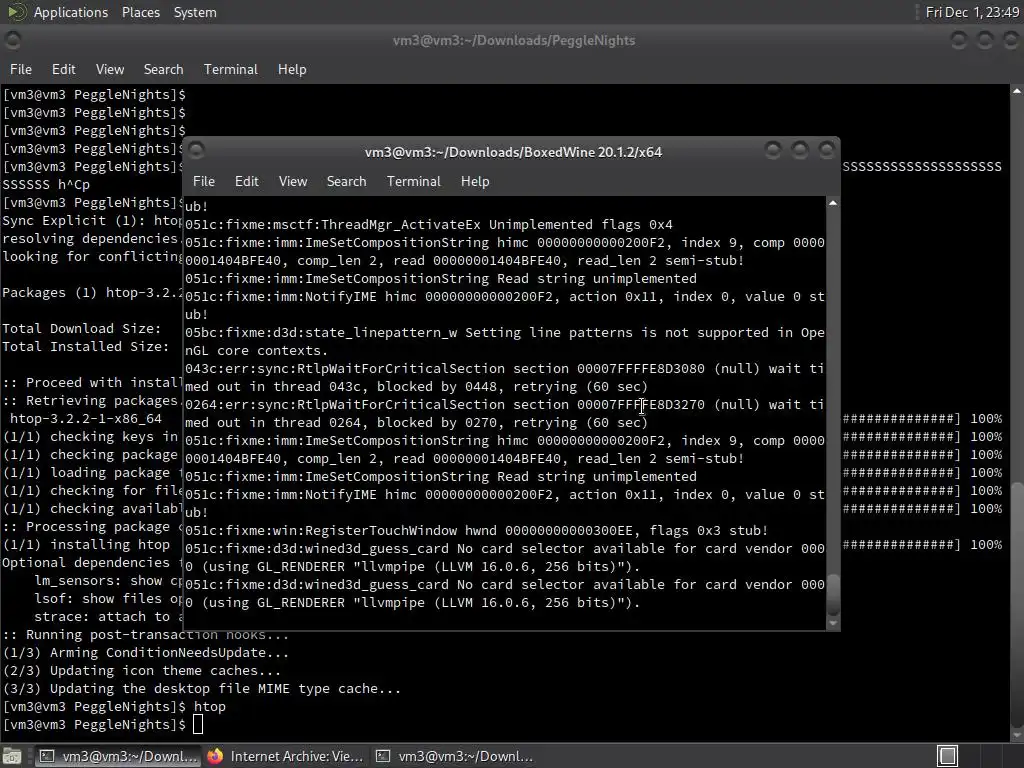Click 'RegisterTouchWindow' line in BoxedWine terminal
The image size is (1024, 768).
pyautogui.click(x=476, y=530)
